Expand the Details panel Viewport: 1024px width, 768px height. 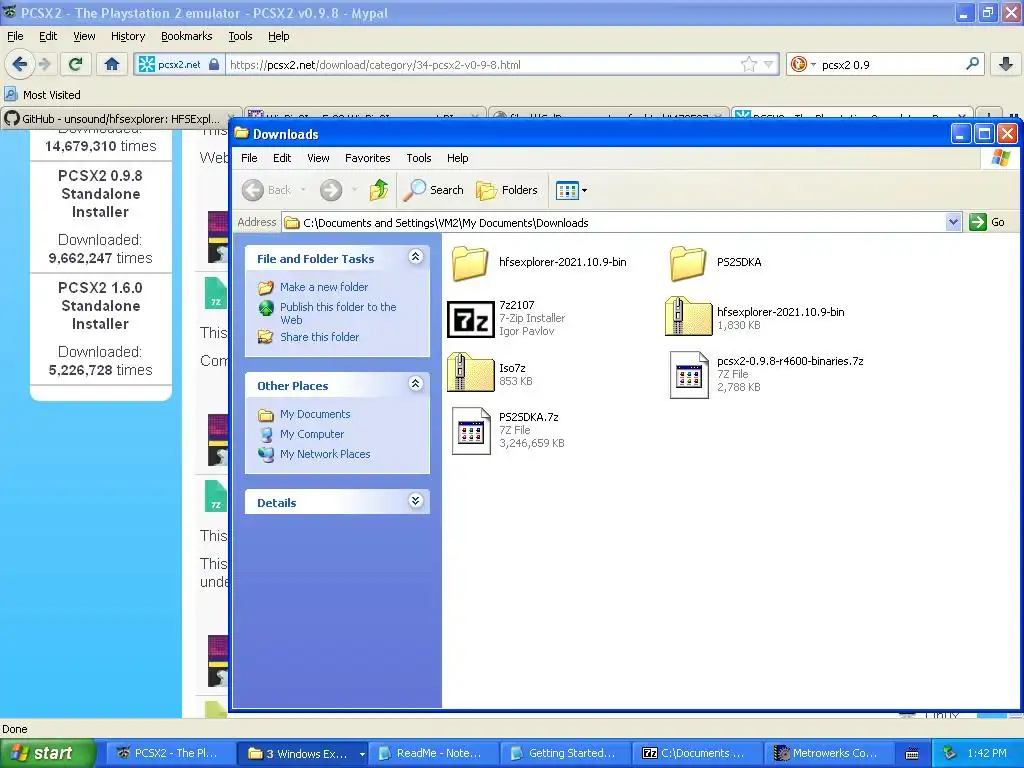point(415,501)
